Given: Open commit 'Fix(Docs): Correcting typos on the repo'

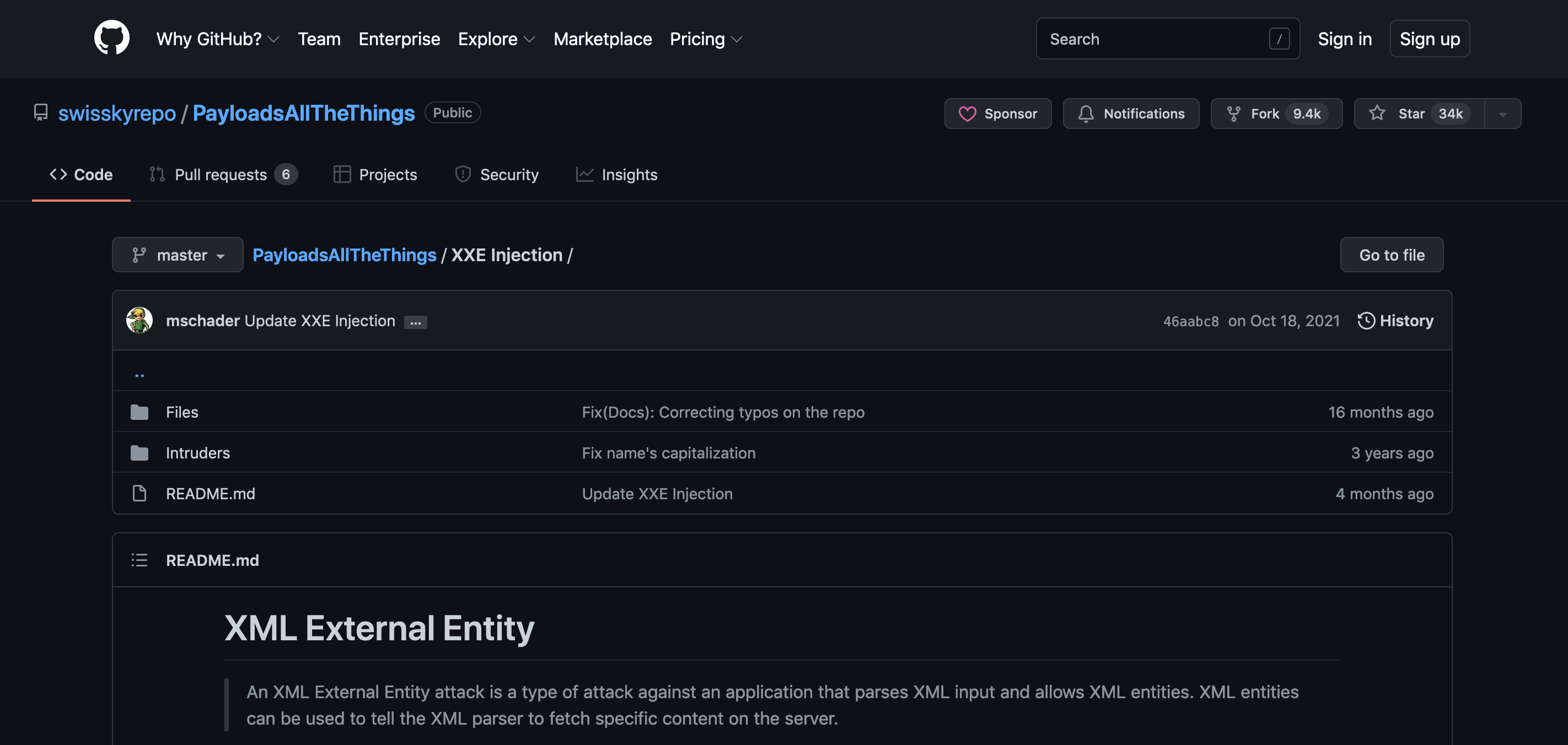Looking at the screenshot, I should pyautogui.click(x=723, y=412).
